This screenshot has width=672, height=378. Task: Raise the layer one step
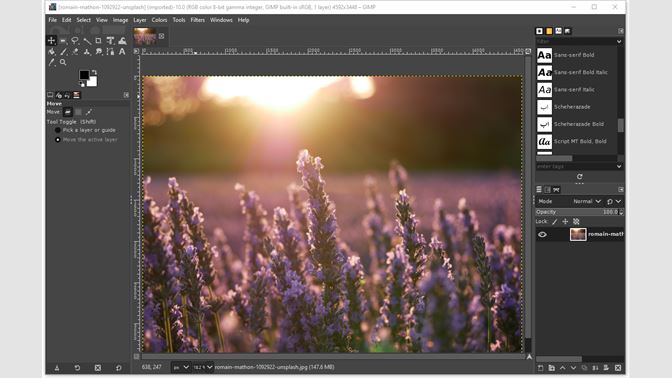563,368
